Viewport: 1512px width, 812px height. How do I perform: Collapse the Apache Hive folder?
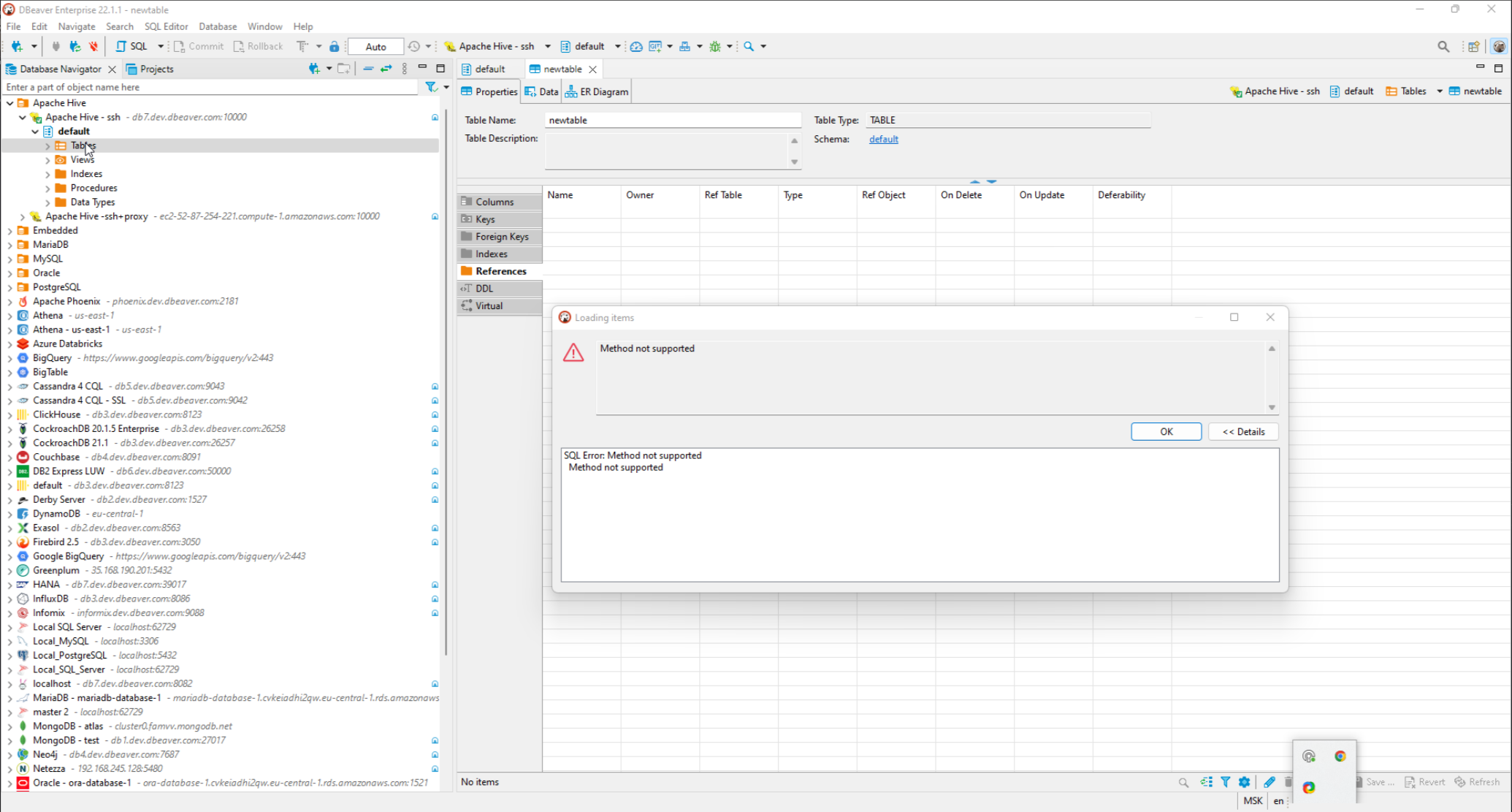tap(9, 103)
